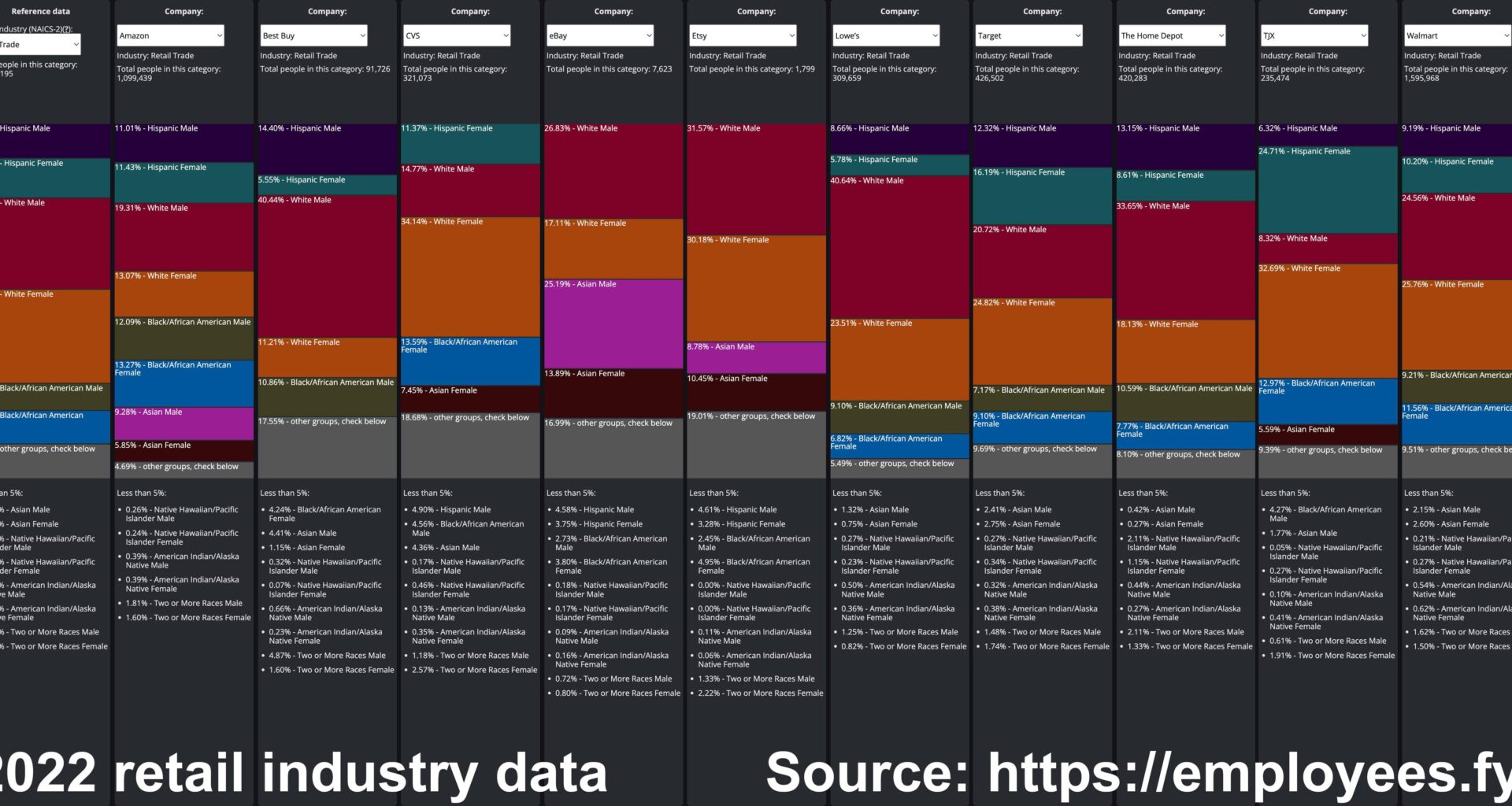Click Etsy's 19.01% other groups segment

[x=756, y=445]
